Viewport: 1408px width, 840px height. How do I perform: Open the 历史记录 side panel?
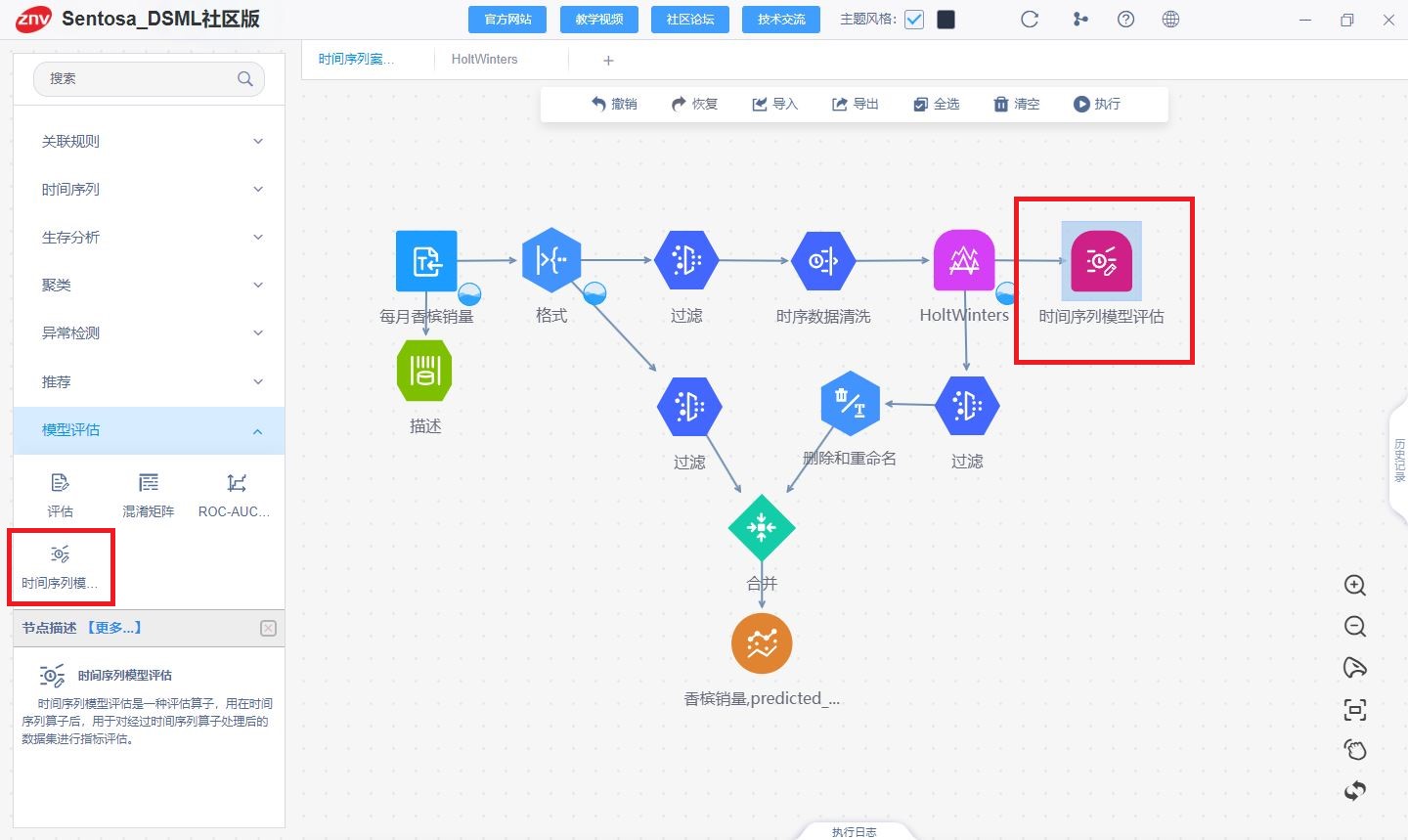click(x=1399, y=460)
